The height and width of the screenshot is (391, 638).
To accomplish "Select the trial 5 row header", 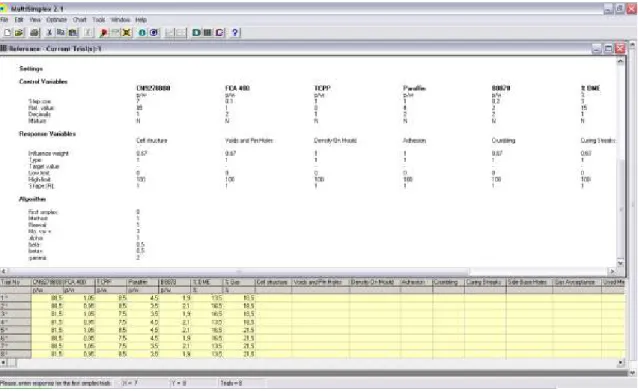I will coord(15,330).
